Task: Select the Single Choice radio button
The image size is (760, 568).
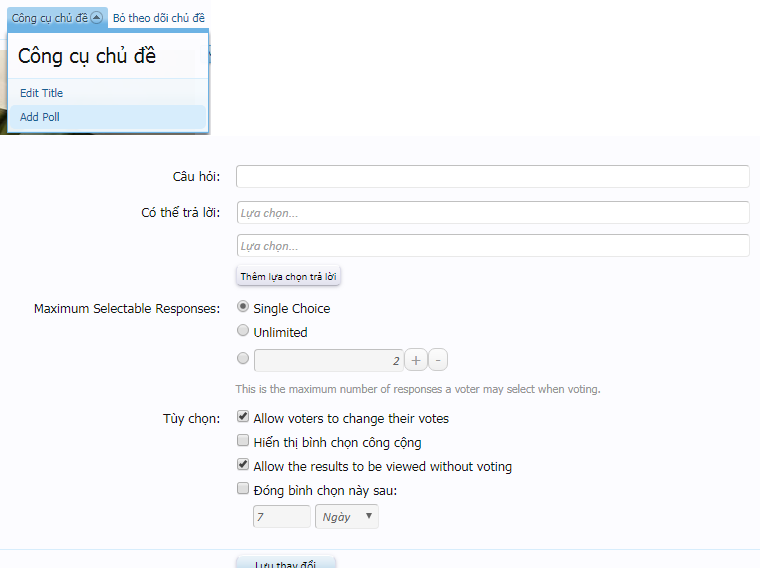Action: point(243,307)
